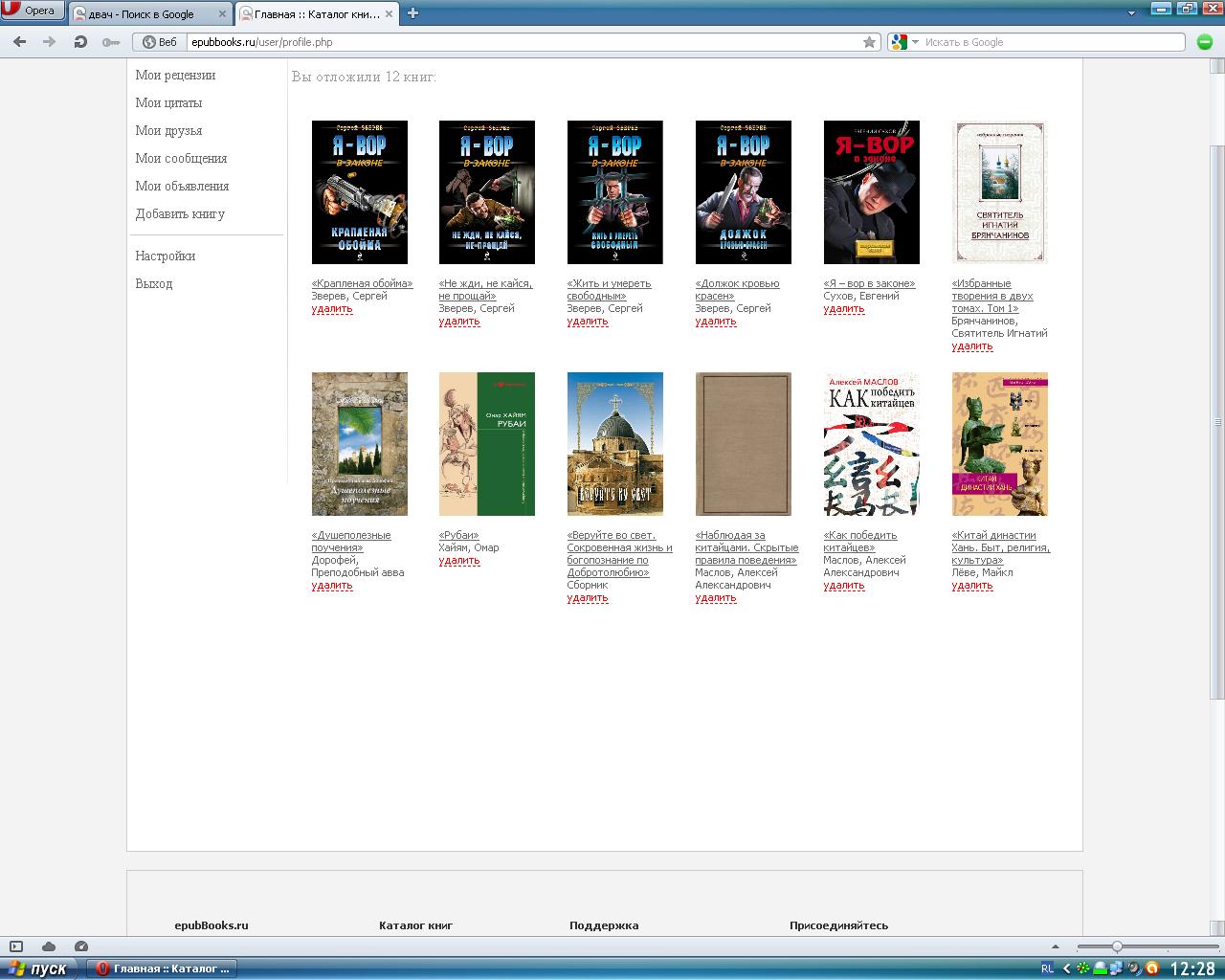Go back with the browser back arrow

[19, 42]
